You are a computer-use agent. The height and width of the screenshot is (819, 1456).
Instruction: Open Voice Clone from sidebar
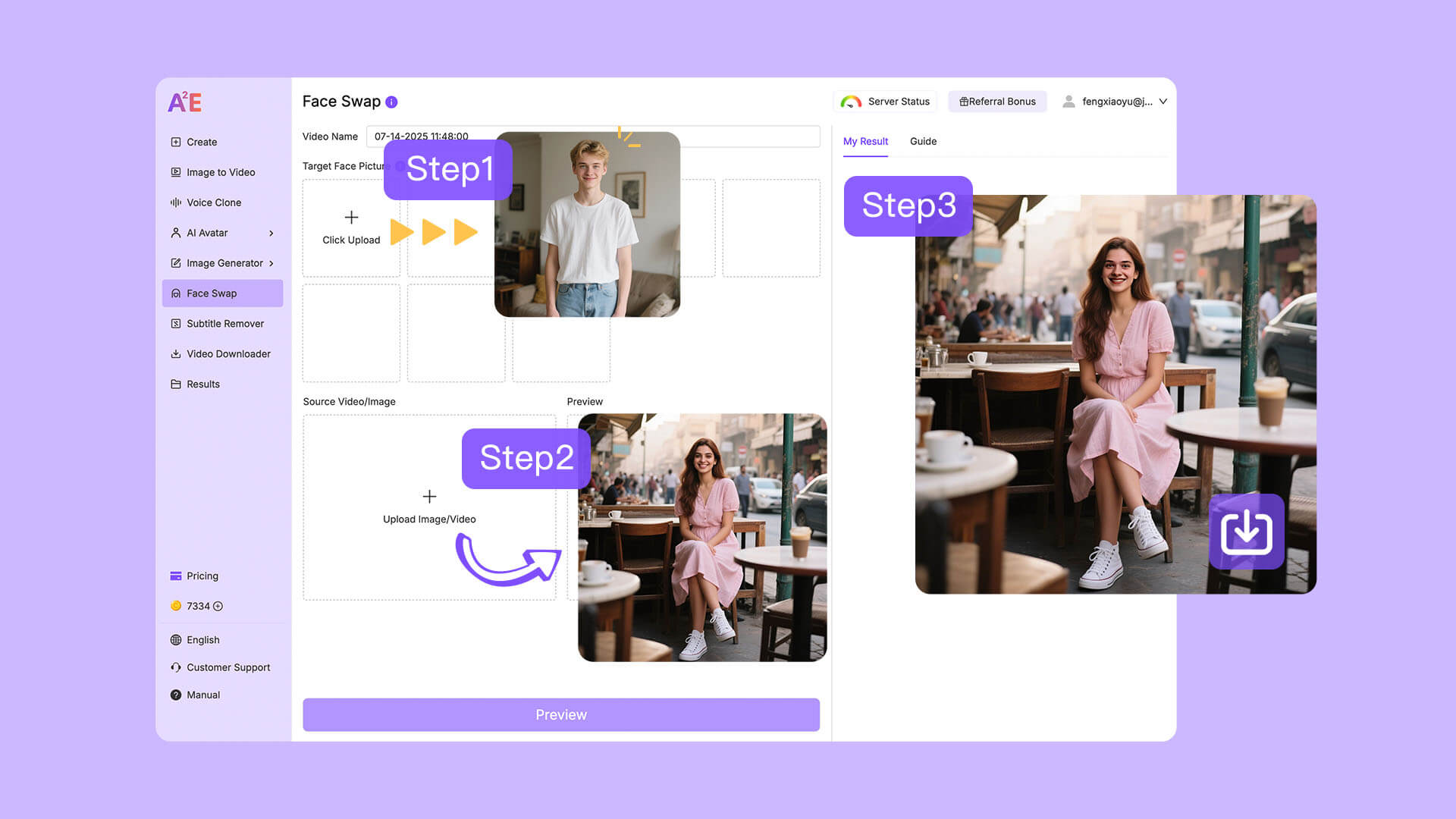[214, 202]
